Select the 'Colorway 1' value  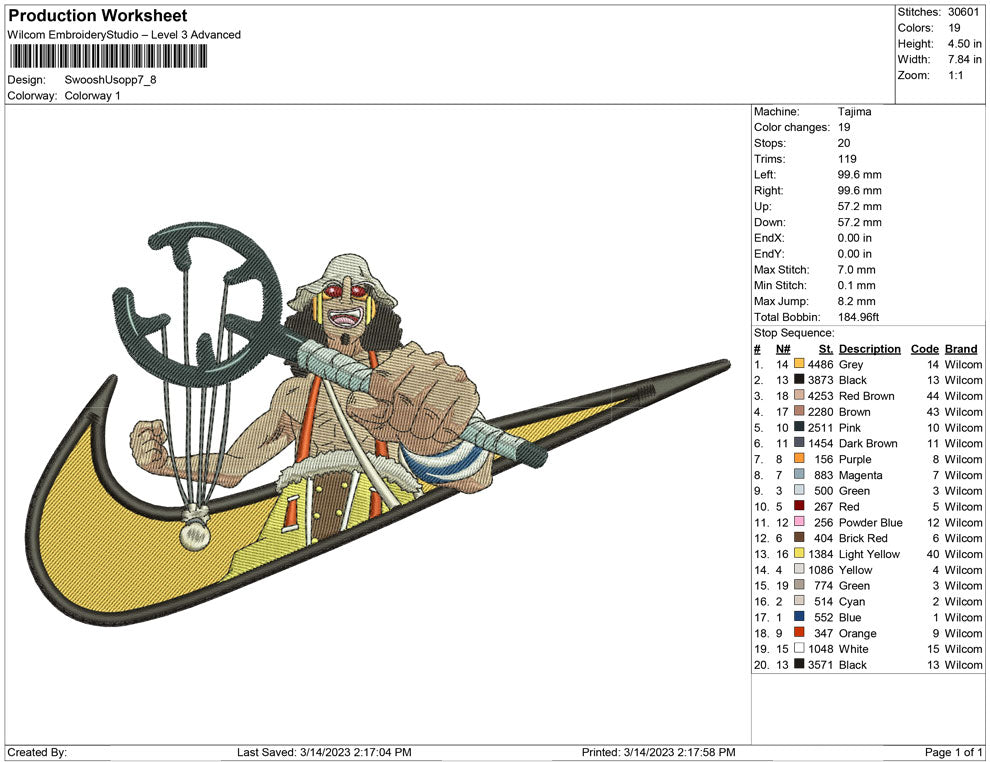[92, 96]
